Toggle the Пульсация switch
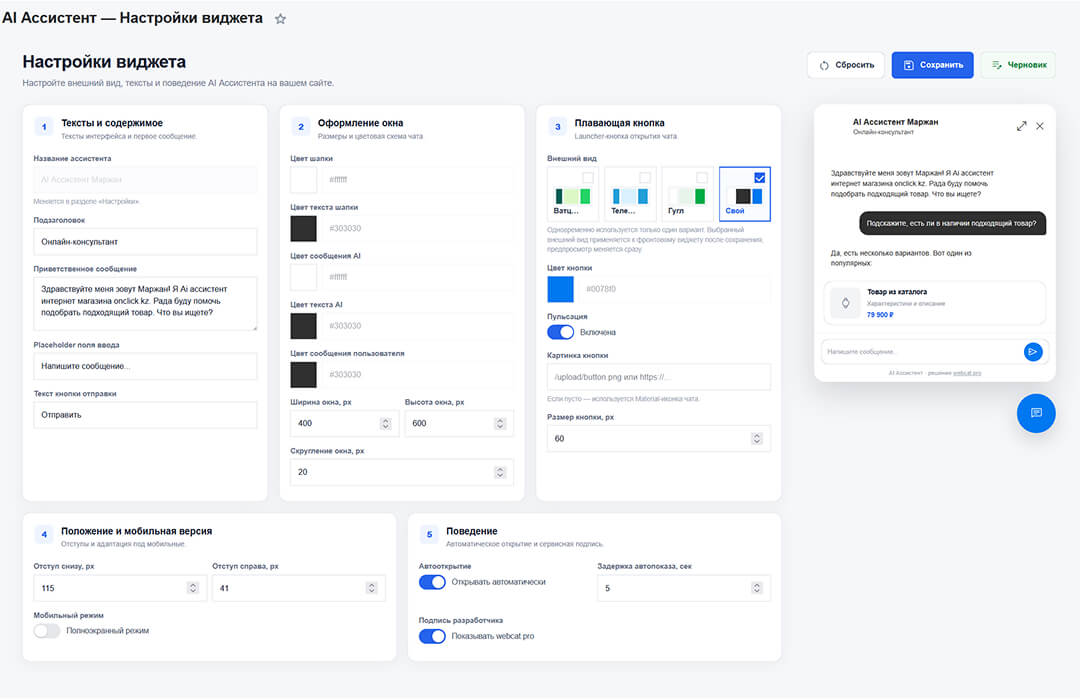1080x700 pixels. click(561, 332)
